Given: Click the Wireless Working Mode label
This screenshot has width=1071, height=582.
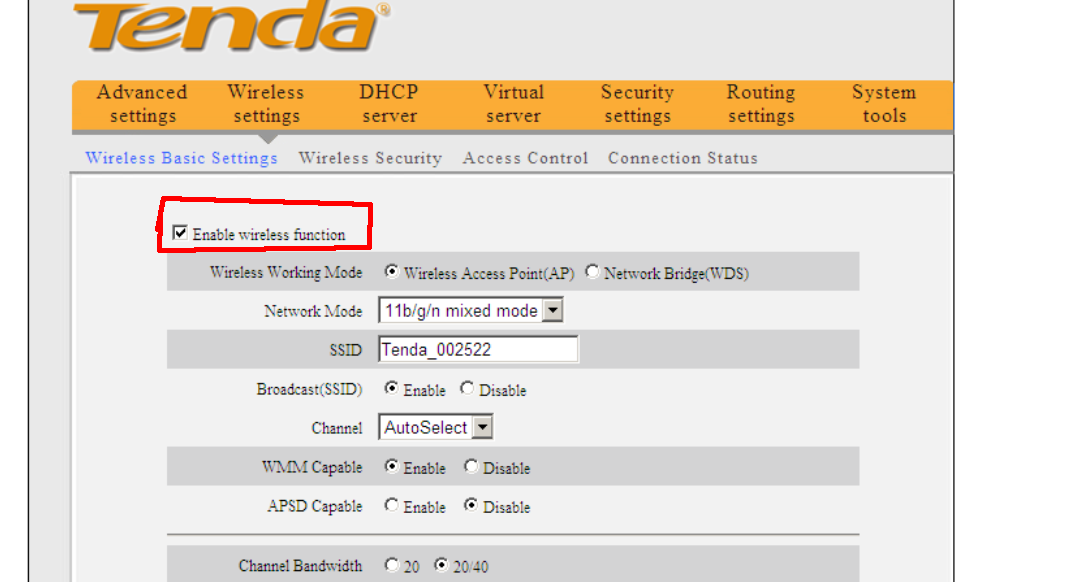Looking at the screenshot, I should pos(286,273).
